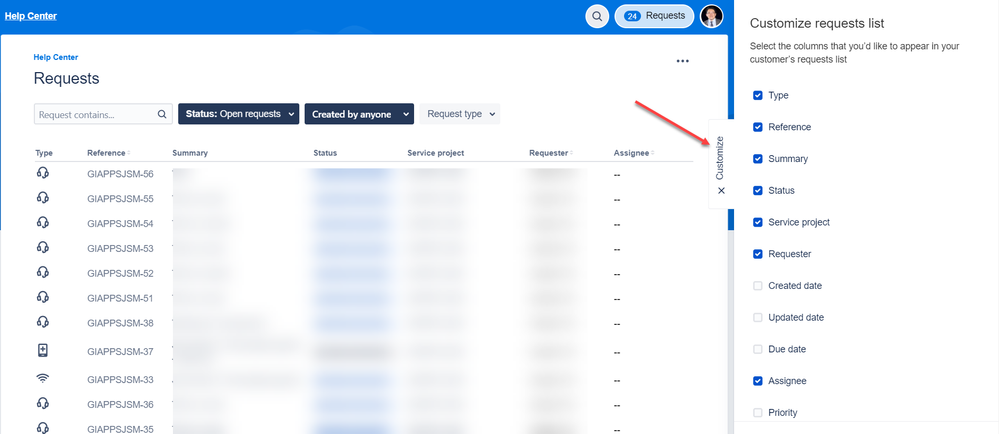Click the headset icon for GIAPPSJSM-54
Viewport: 999px width, 434px height.
point(43,222)
